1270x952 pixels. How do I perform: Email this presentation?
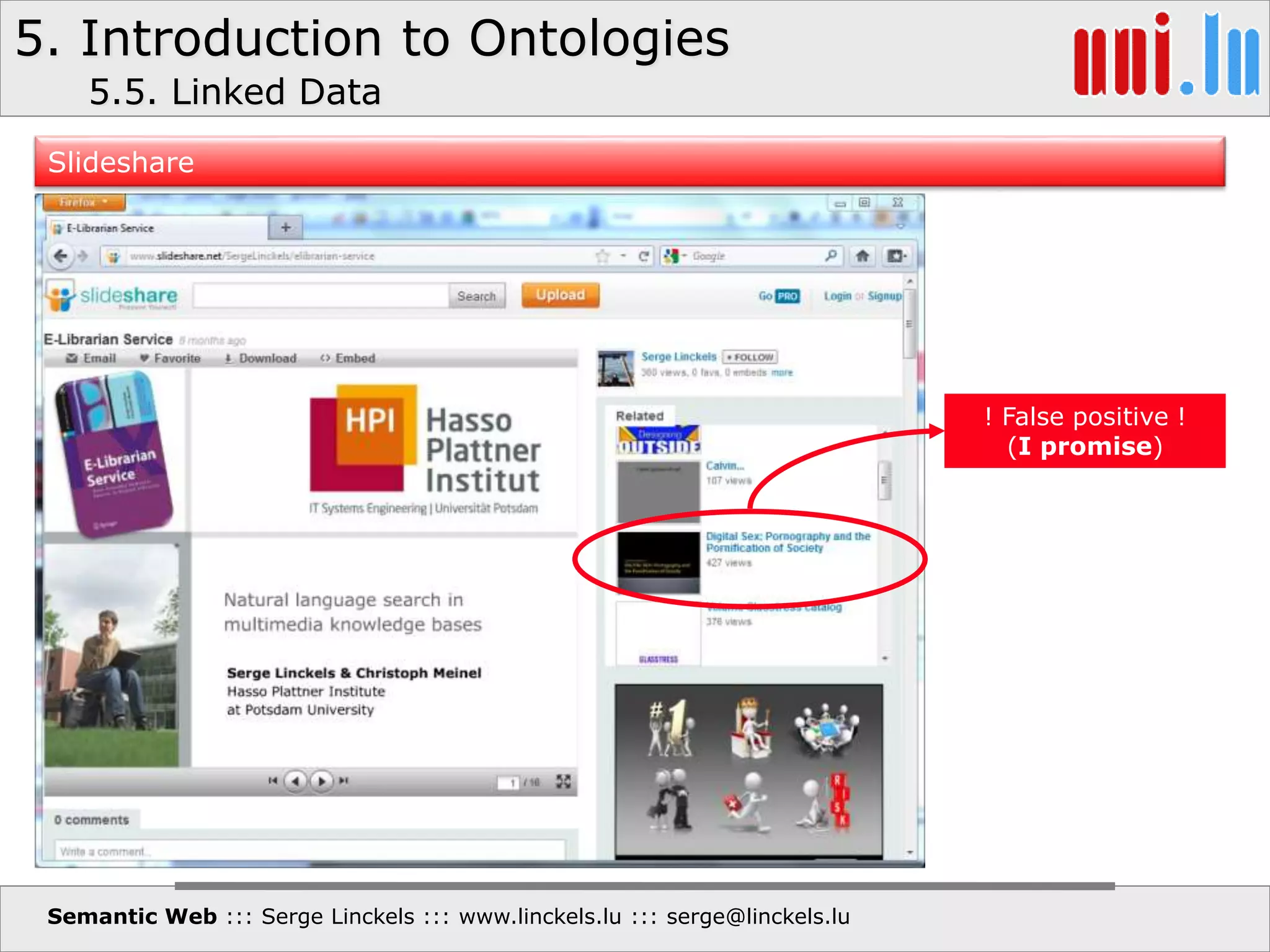tap(91, 358)
